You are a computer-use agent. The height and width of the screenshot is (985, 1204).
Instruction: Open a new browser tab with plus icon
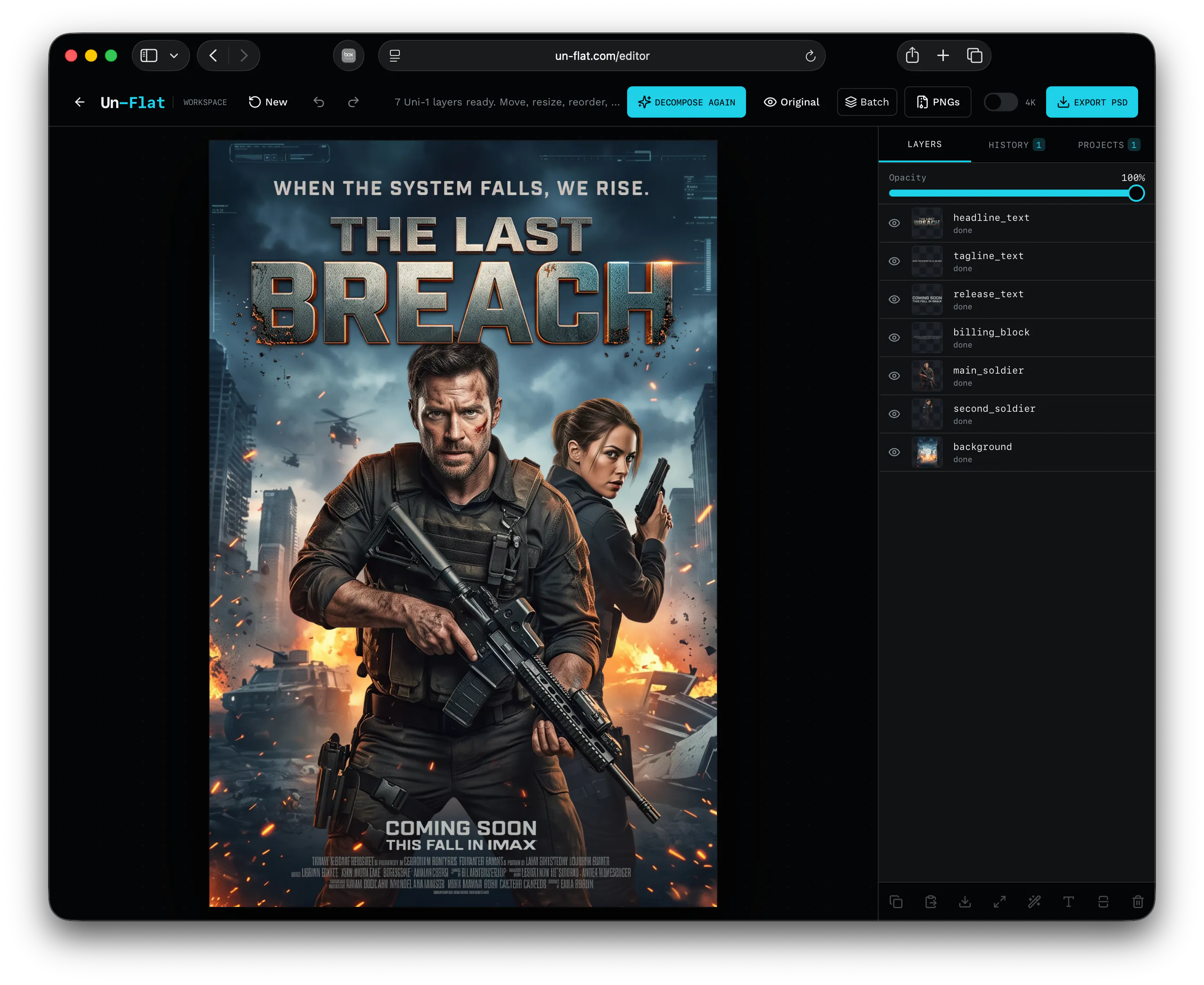[943, 56]
